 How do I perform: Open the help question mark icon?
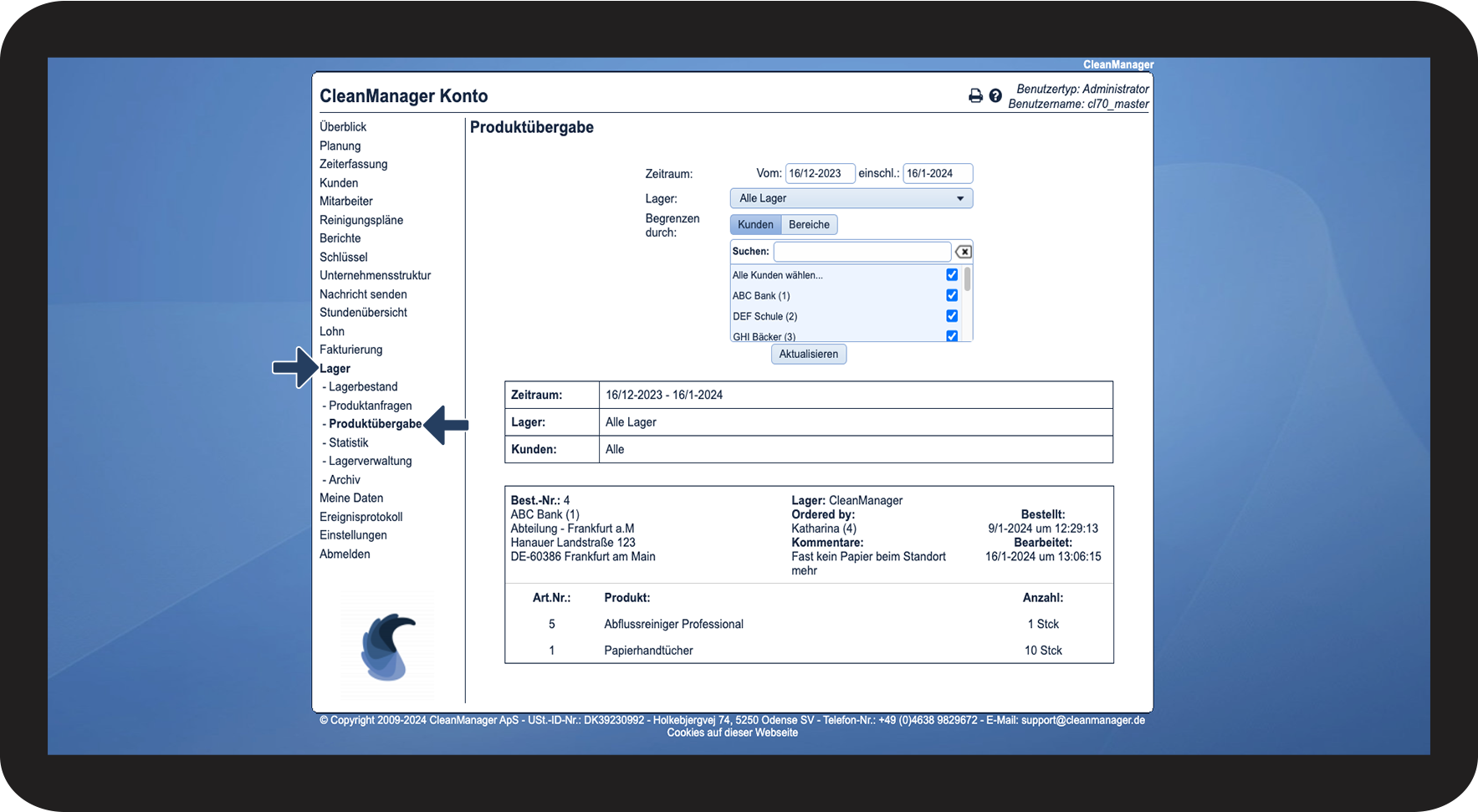click(995, 96)
